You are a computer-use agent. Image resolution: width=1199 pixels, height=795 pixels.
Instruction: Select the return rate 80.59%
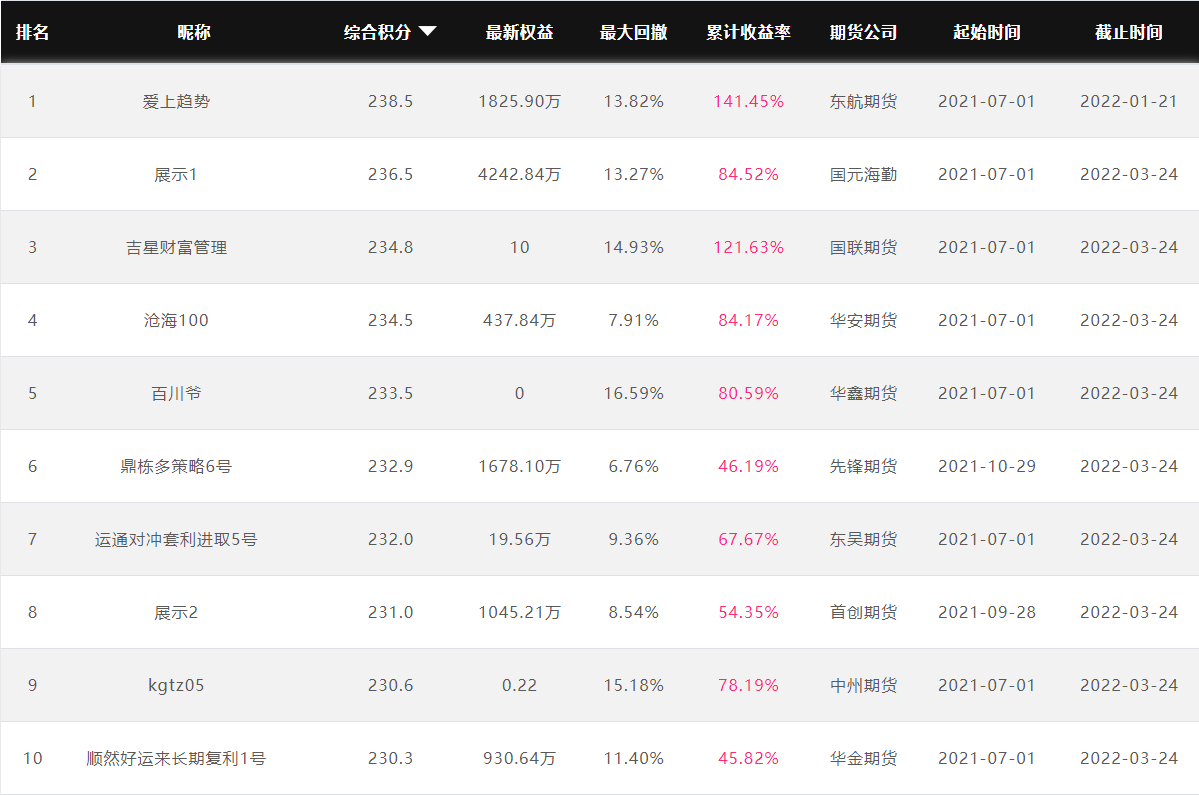pyautogui.click(x=748, y=394)
